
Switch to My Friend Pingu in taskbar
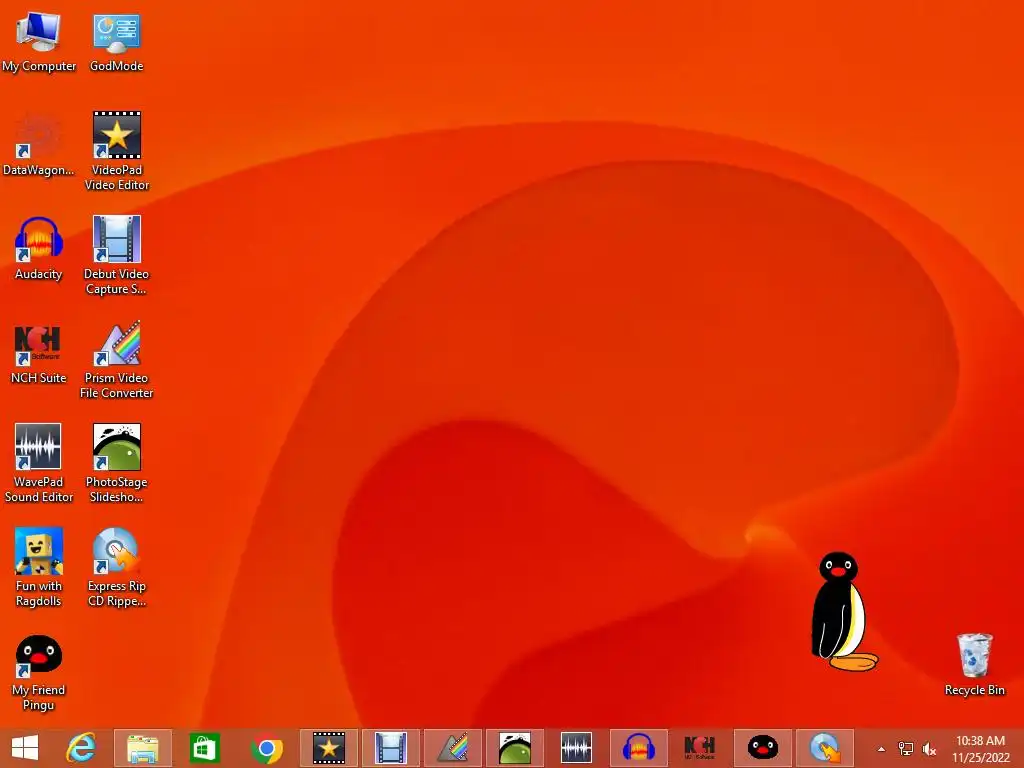coord(763,748)
